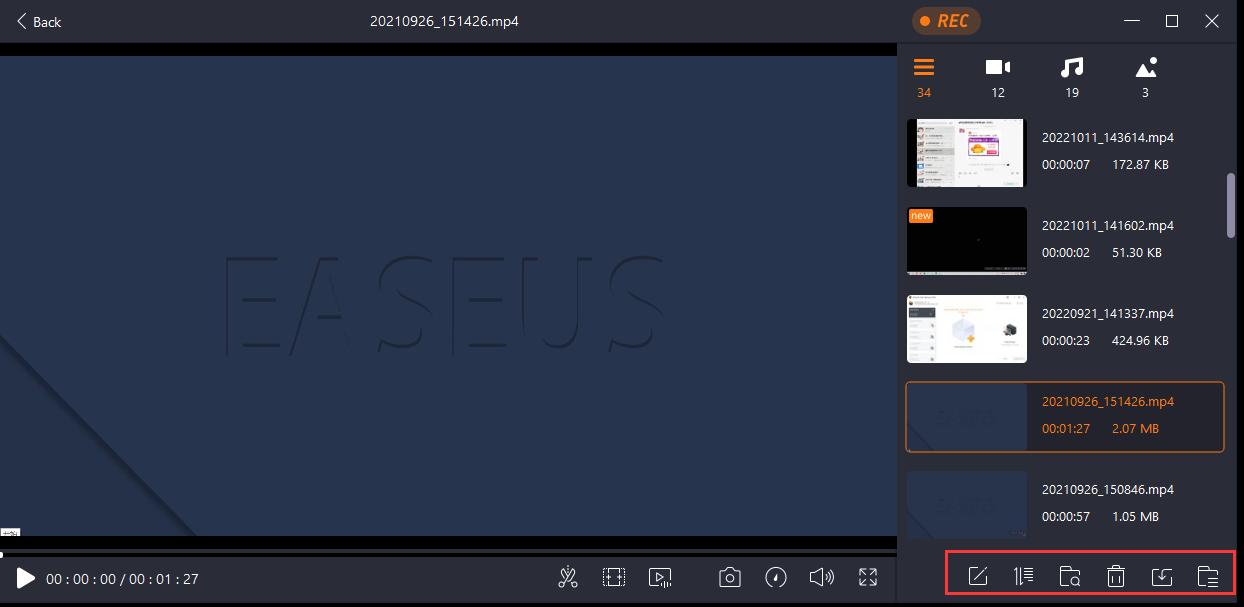
Task: Open thumbnail of 20210926_150846.mp4
Action: [967, 504]
